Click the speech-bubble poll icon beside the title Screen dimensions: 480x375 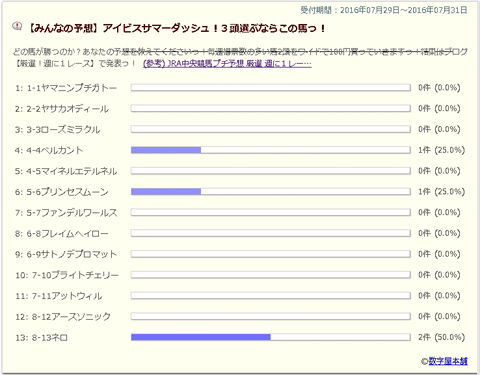coord(17,26)
